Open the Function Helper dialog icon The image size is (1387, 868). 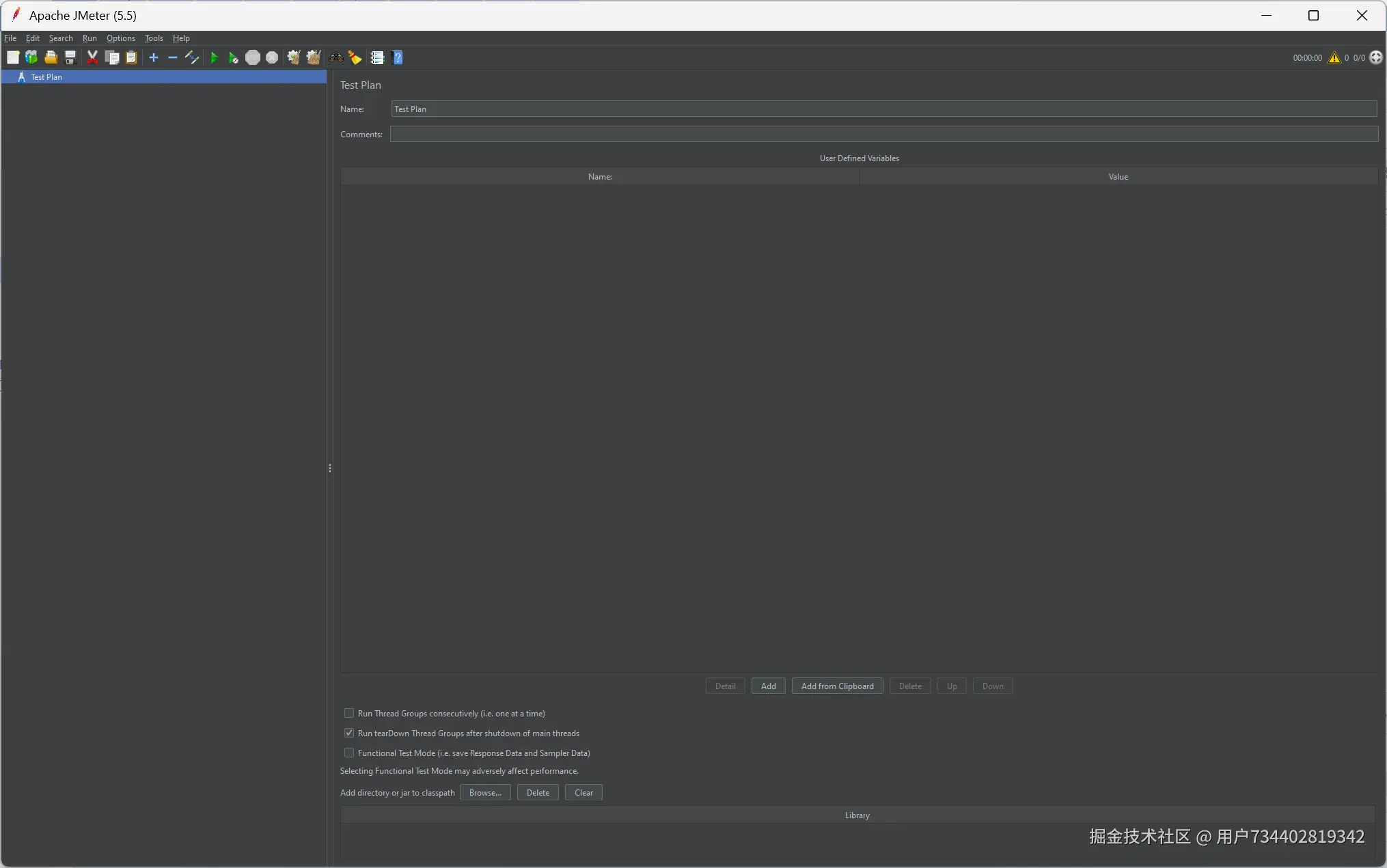377,58
